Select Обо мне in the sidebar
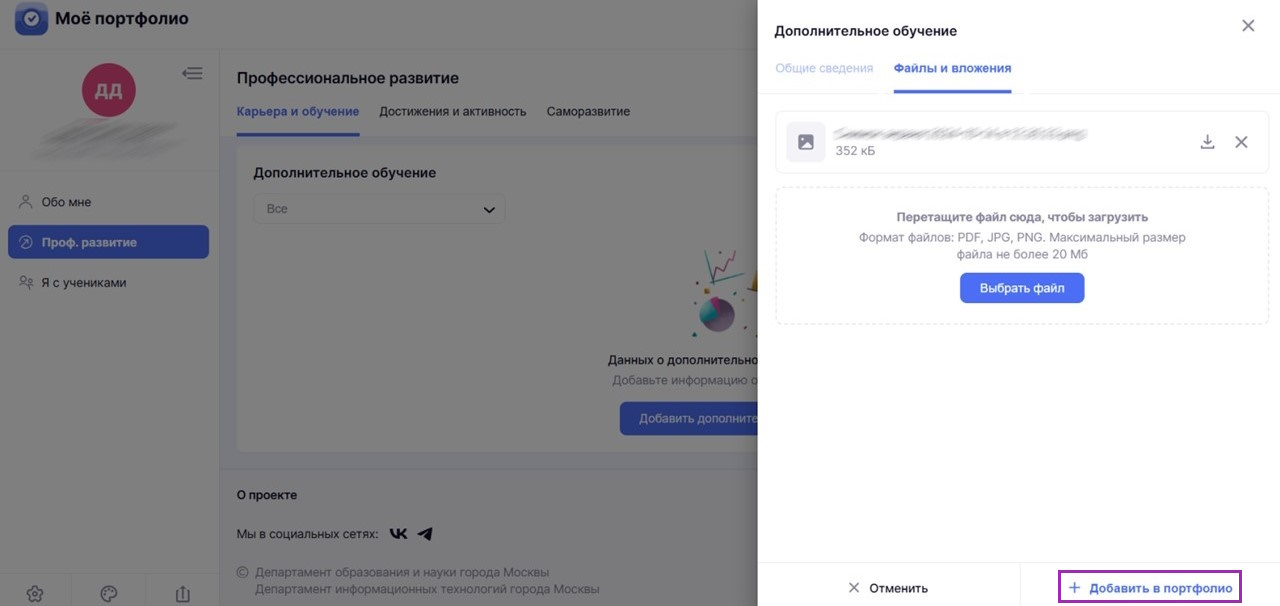Screen dimensions: 1280x606 pos(64,201)
